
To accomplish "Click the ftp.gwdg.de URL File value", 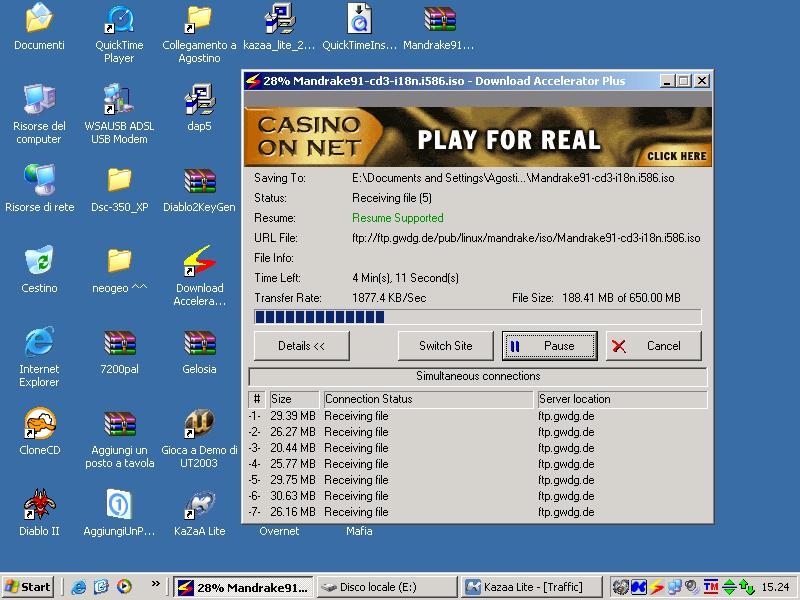I will (x=526, y=238).
